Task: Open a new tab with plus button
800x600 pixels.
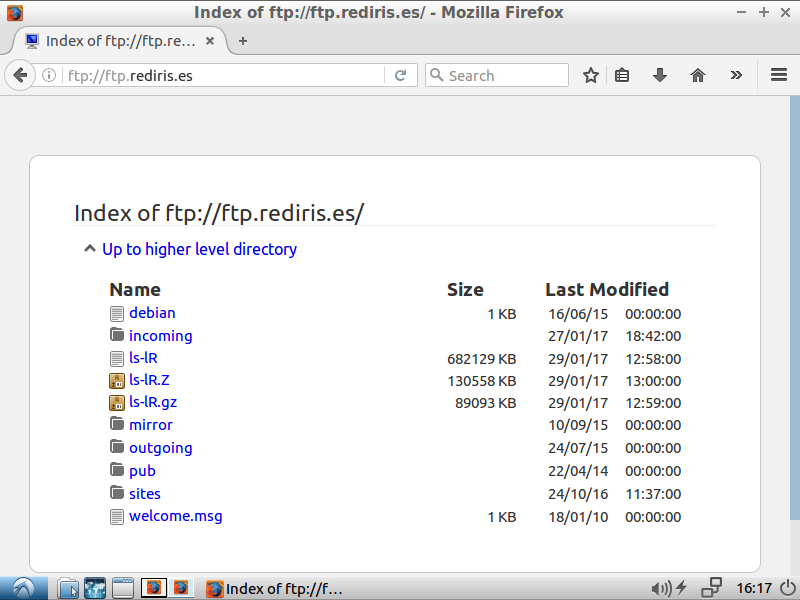Action: 242,41
